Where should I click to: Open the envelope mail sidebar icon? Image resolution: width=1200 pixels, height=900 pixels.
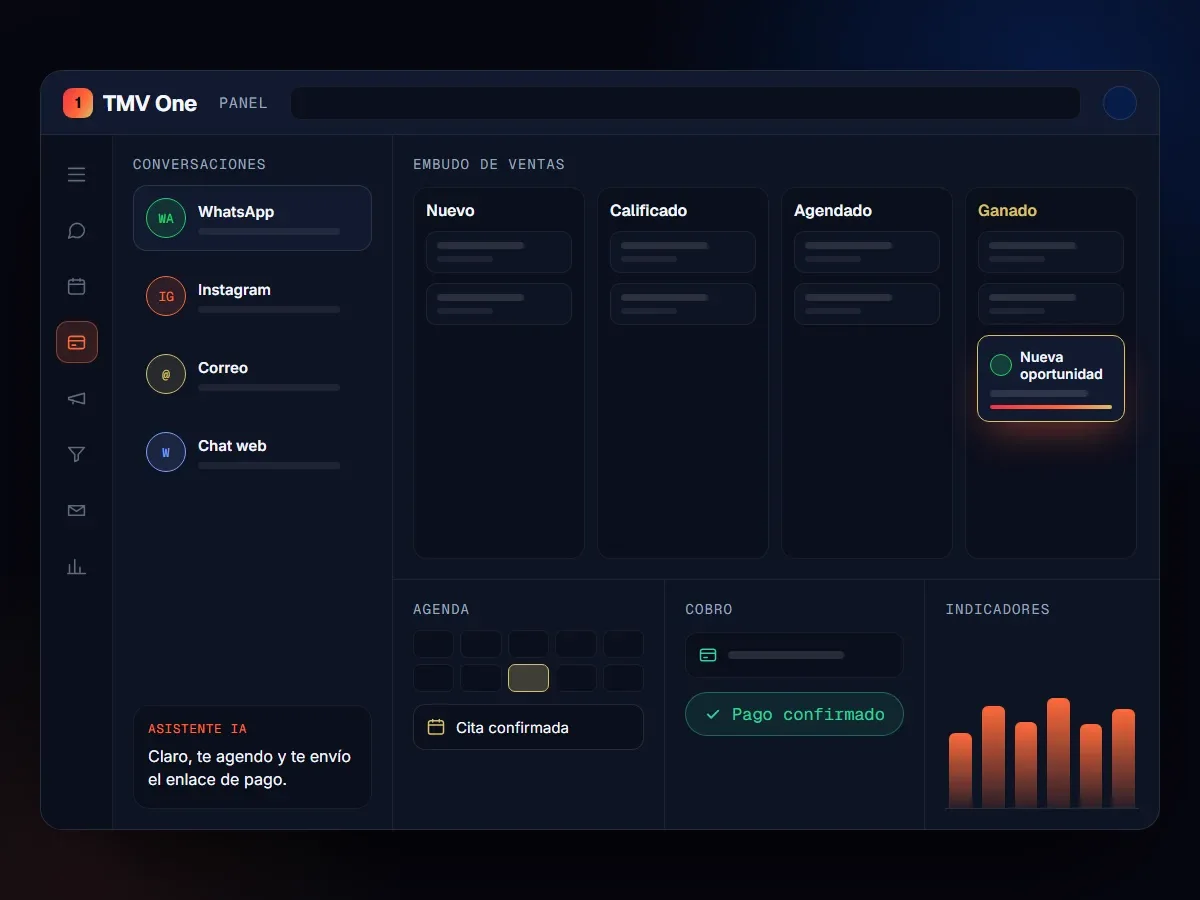point(76,511)
